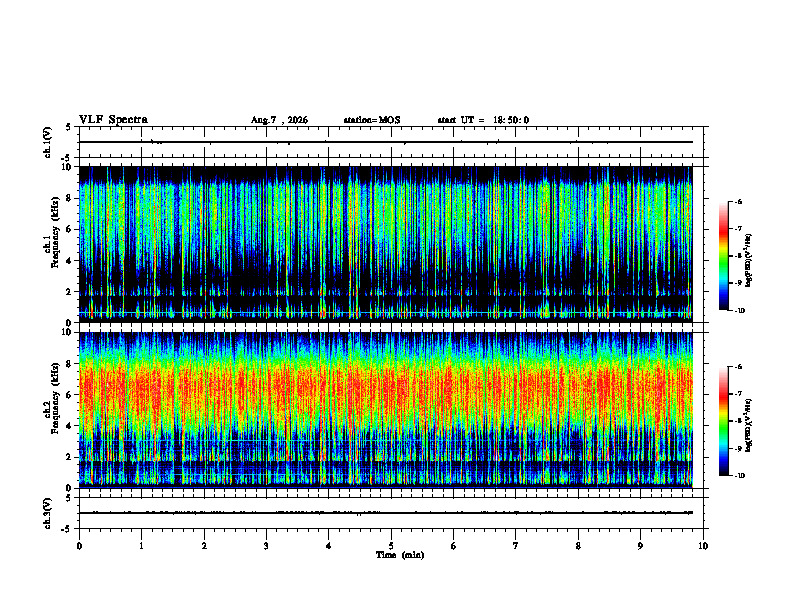Click the ch.1 spectrogram panel
Screen dimensions: 792x612
(x=386, y=244)
